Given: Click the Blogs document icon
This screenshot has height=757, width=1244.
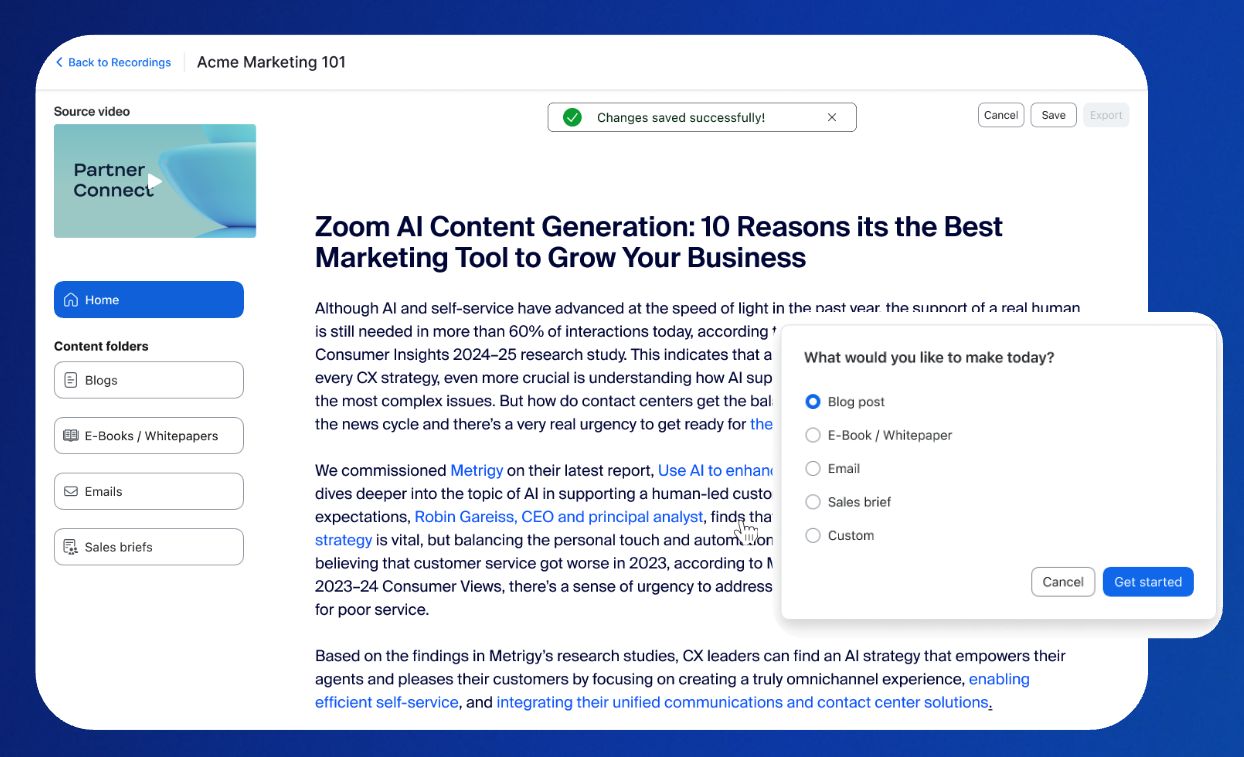Looking at the screenshot, I should 71,380.
